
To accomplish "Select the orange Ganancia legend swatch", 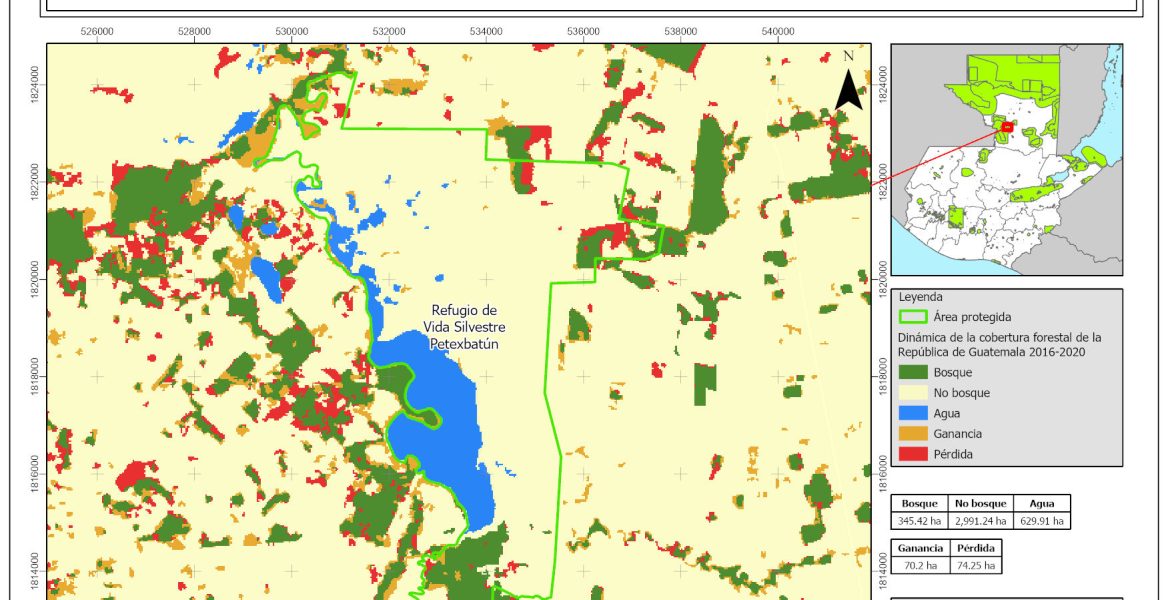I will click(x=912, y=434).
